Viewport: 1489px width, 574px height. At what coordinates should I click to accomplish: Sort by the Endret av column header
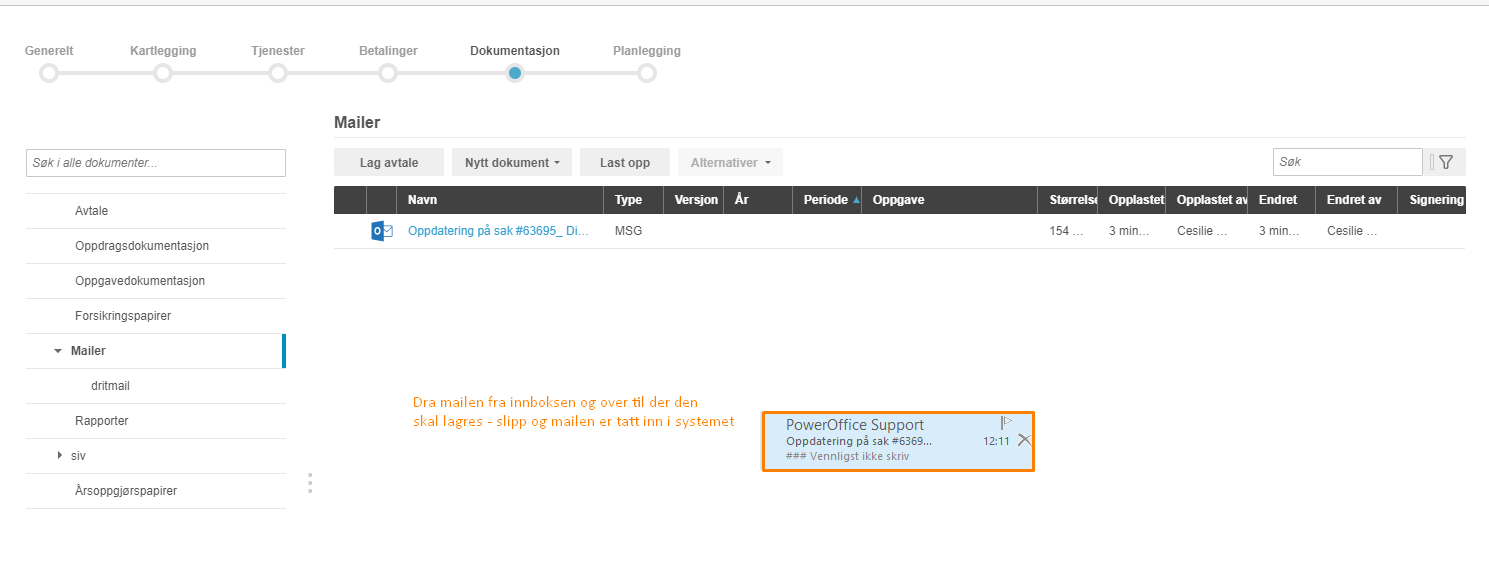coord(1357,200)
